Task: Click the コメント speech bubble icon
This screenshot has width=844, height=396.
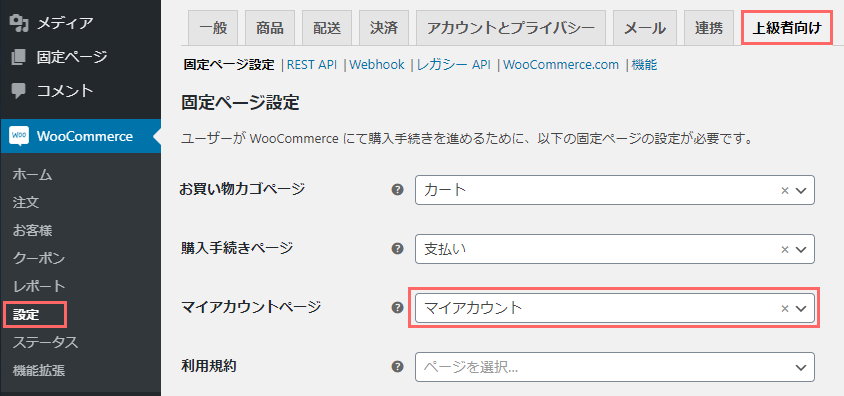Action: (18, 90)
